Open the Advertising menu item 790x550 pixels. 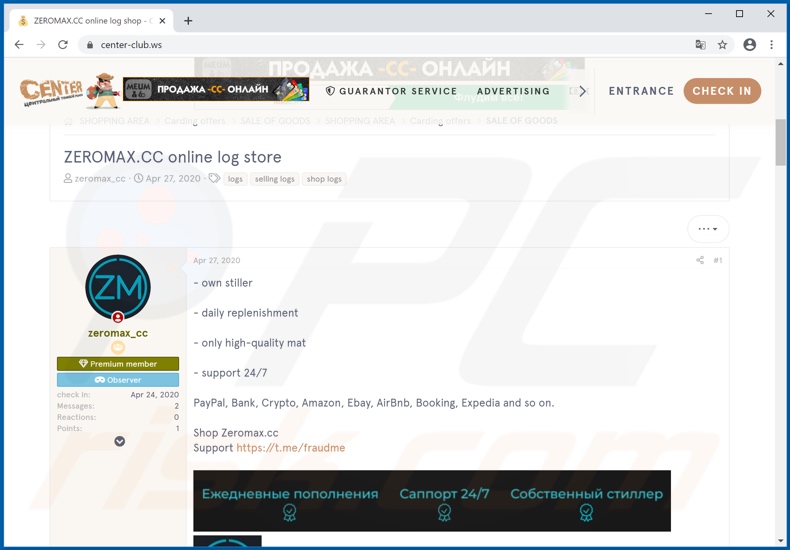[513, 91]
